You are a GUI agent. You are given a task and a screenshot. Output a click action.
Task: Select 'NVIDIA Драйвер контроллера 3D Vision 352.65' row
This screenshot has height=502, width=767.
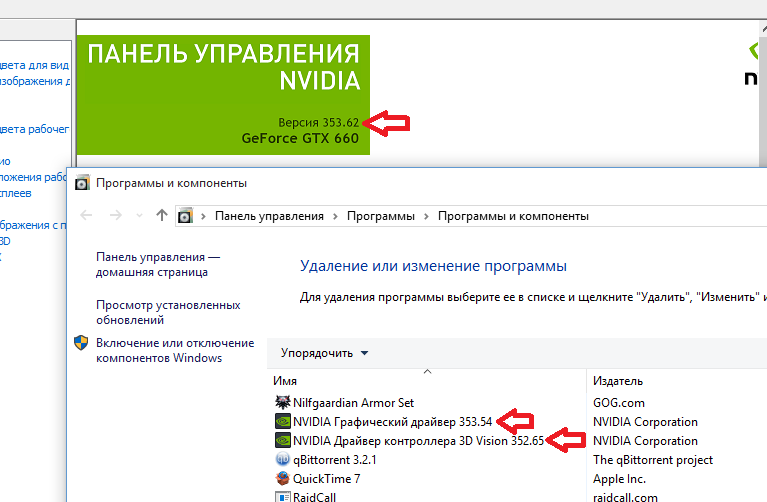409,441
